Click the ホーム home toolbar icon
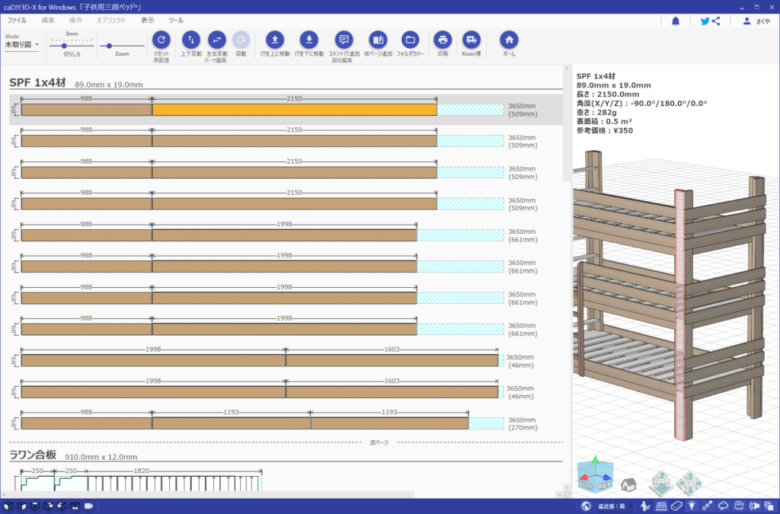The image size is (780, 514). [509, 40]
